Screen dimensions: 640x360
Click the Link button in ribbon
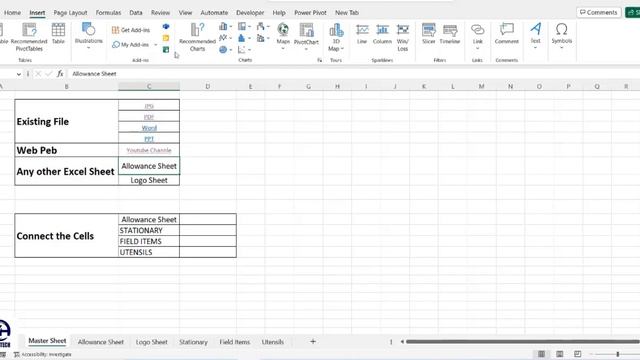click(x=478, y=36)
